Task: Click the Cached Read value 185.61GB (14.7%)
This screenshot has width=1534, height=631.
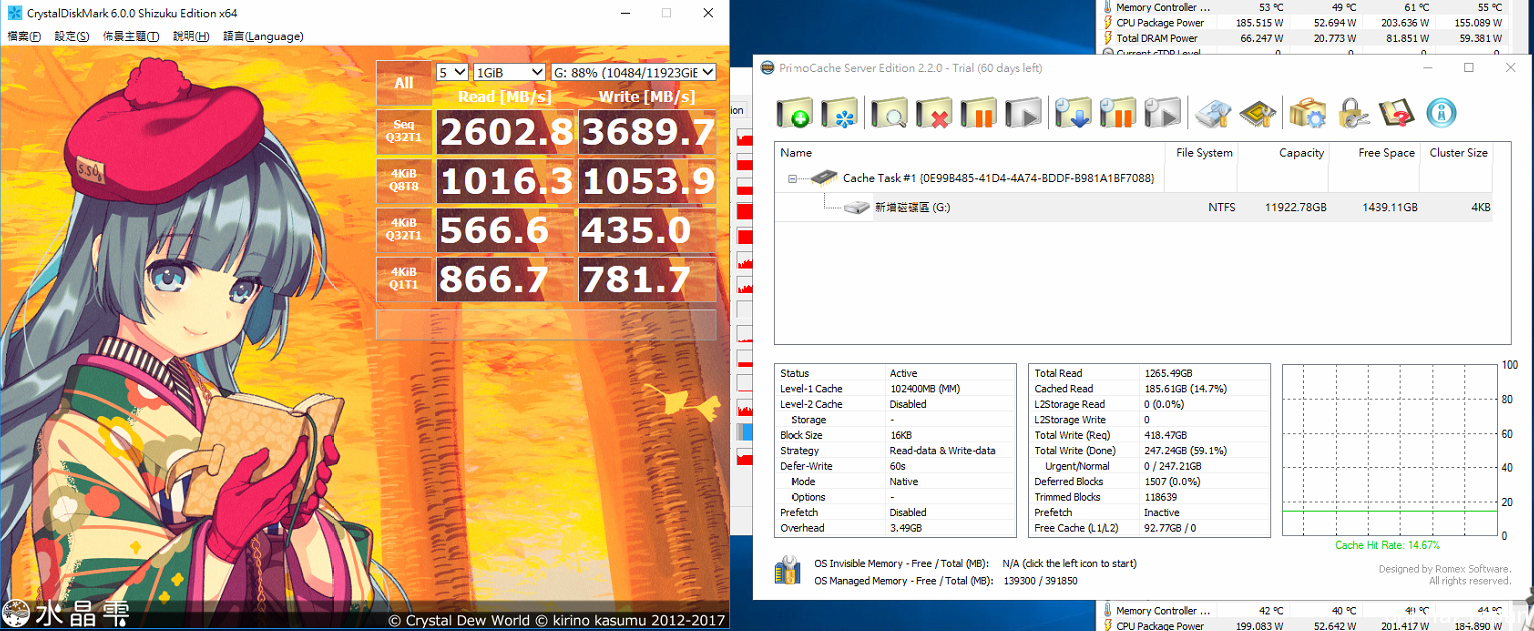Action: tap(1186, 389)
